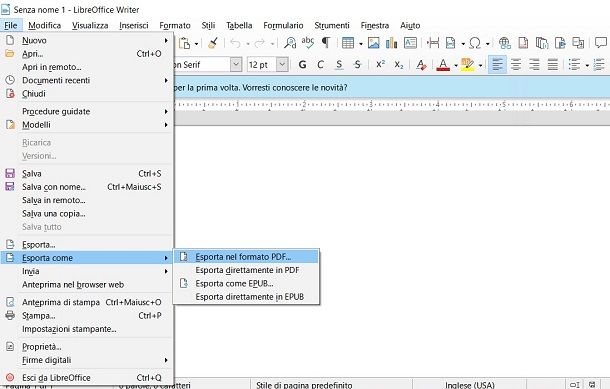Image resolution: width=610 pixels, height=389 pixels.
Task: Click the Insert Image icon
Action: [373, 43]
